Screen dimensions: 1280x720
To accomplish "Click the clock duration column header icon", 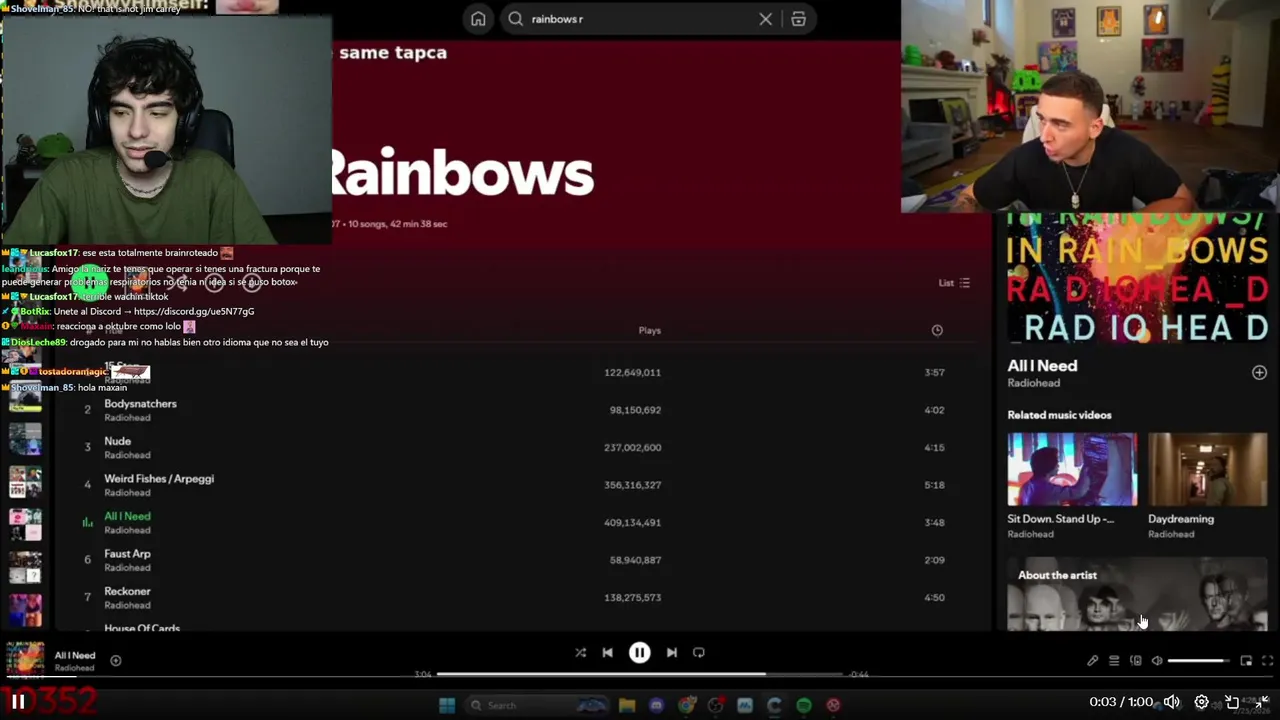I will click(937, 330).
